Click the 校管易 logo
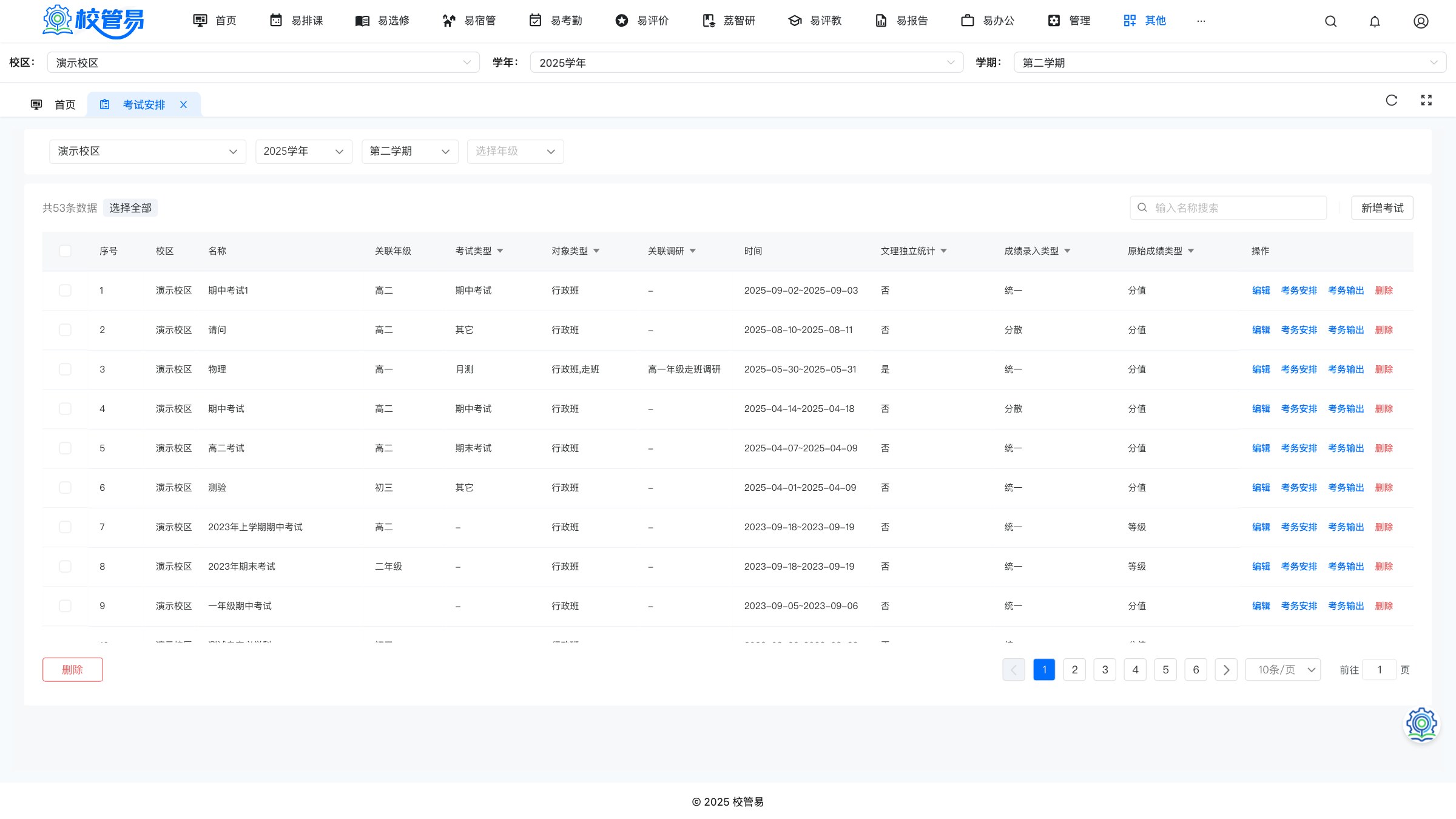 click(93, 21)
